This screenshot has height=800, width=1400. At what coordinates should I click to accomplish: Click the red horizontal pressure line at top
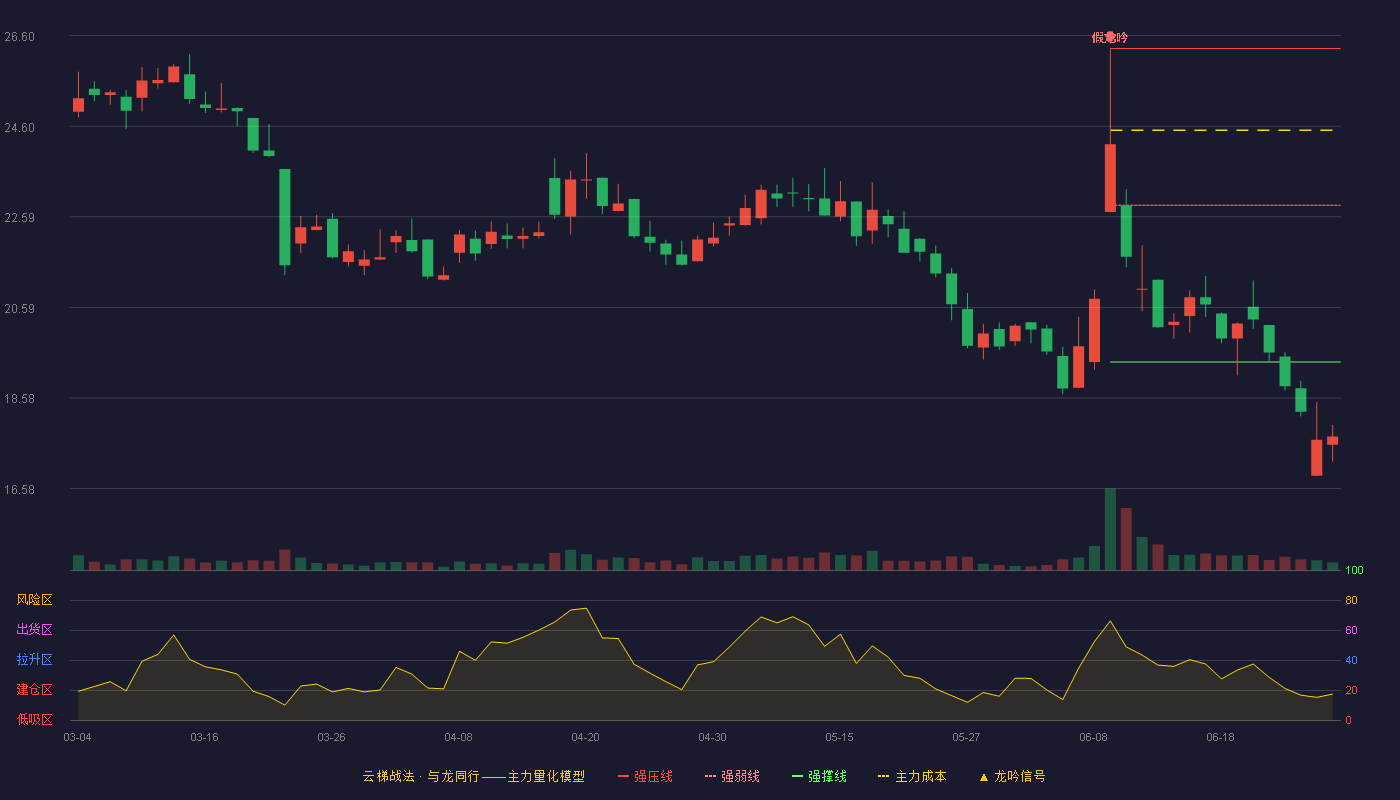[x=1225, y=48]
